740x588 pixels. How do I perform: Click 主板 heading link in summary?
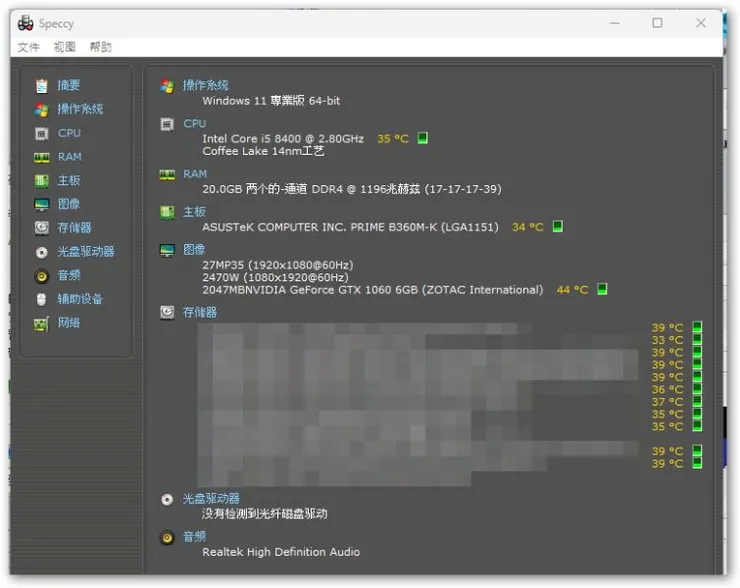(194, 212)
